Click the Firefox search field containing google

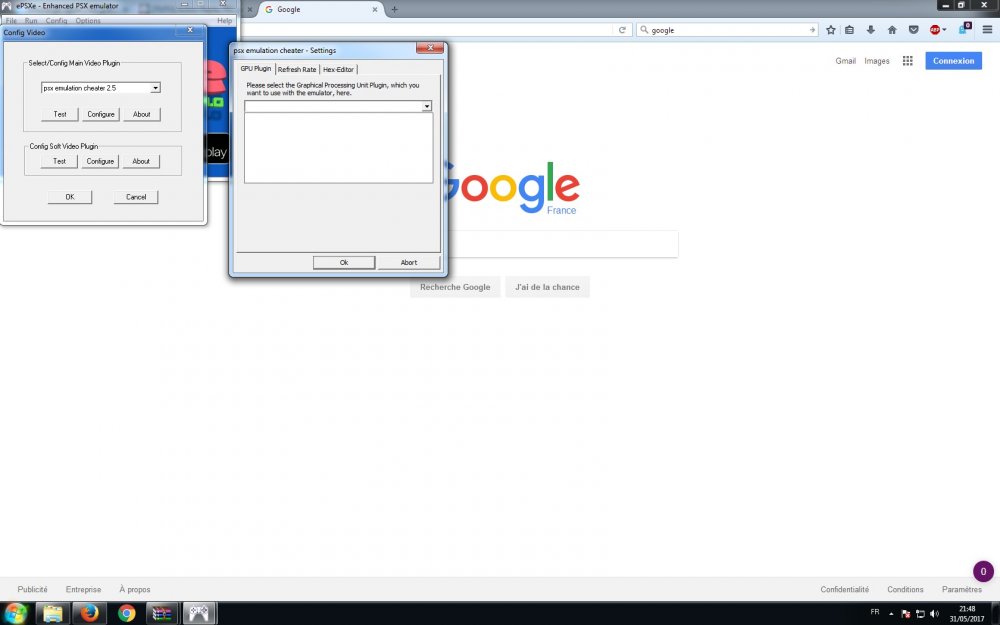(727, 30)
